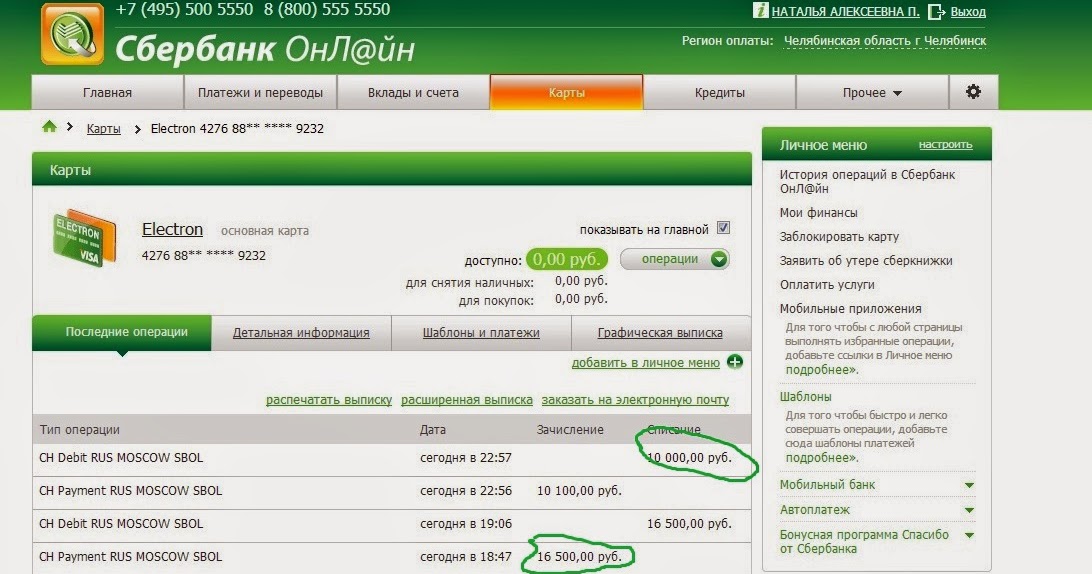Click заказать на электронную почту link

pyautogui.click(x=635, y=400)
